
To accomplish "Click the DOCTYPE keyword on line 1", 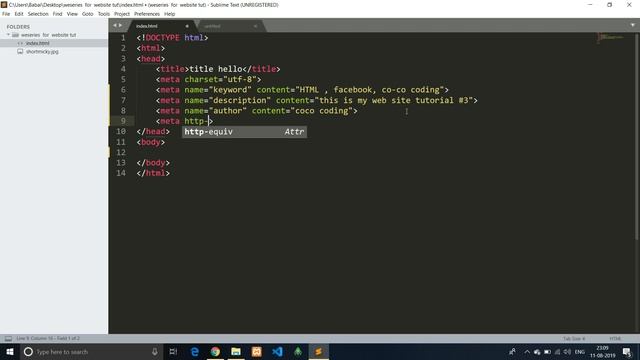I will pyautogui.click(x=162, y=38).
